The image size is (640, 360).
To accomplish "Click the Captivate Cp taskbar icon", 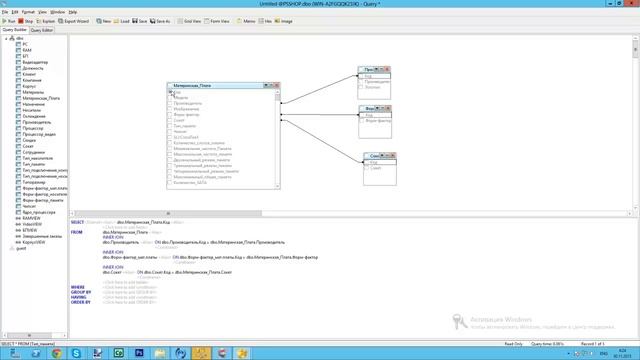I will 118,353.
